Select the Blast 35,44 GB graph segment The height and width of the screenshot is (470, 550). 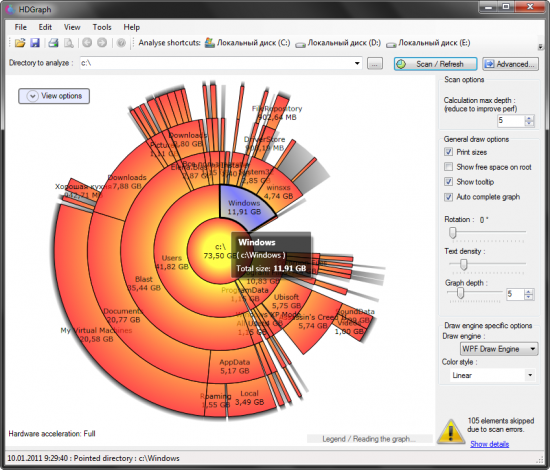tap(144, 283)
